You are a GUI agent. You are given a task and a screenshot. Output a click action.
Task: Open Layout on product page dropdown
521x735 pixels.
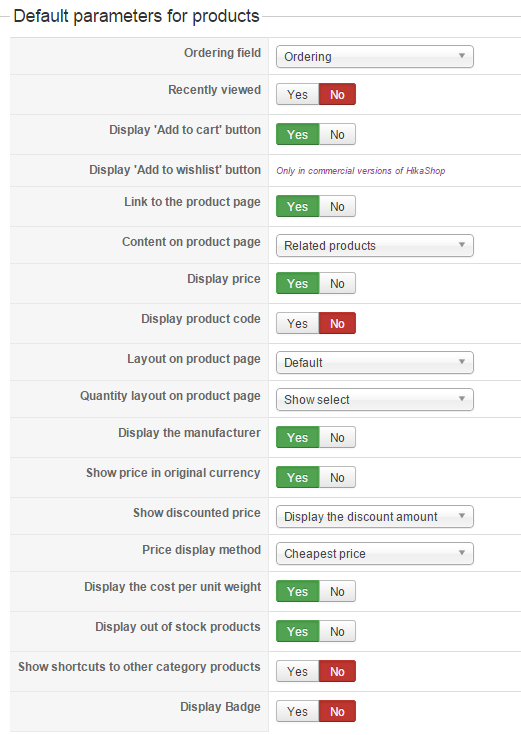[x=375, y=363]
